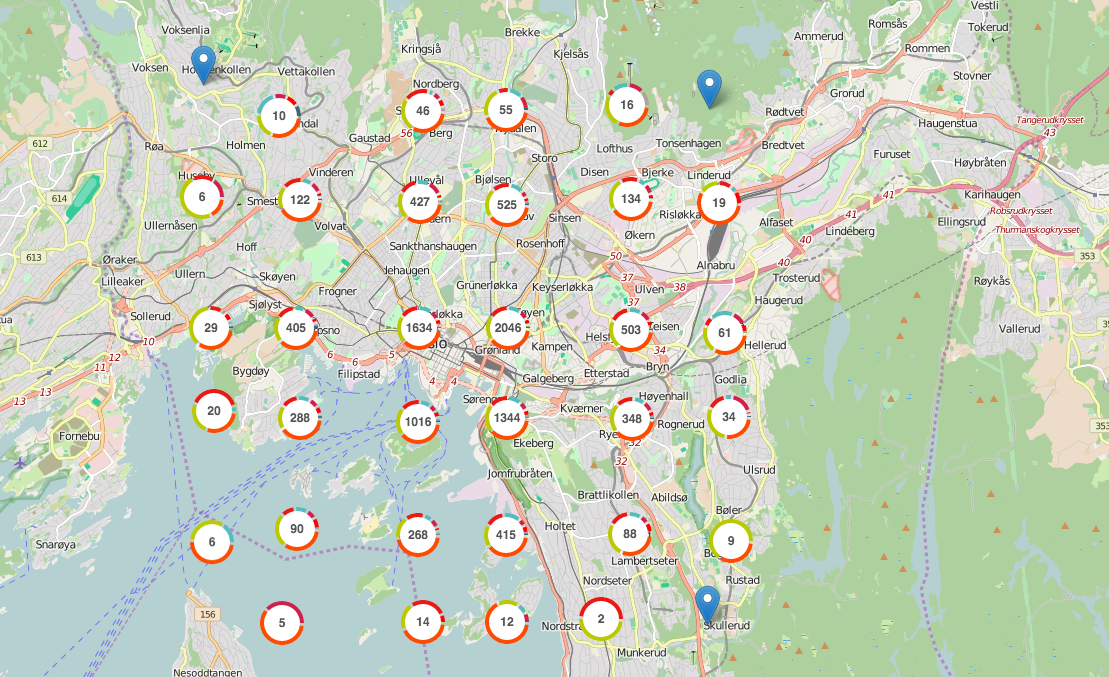Zoom into the 1344 cluster marker
This screenshot has width=1109, height=677.
coord(506,417)
